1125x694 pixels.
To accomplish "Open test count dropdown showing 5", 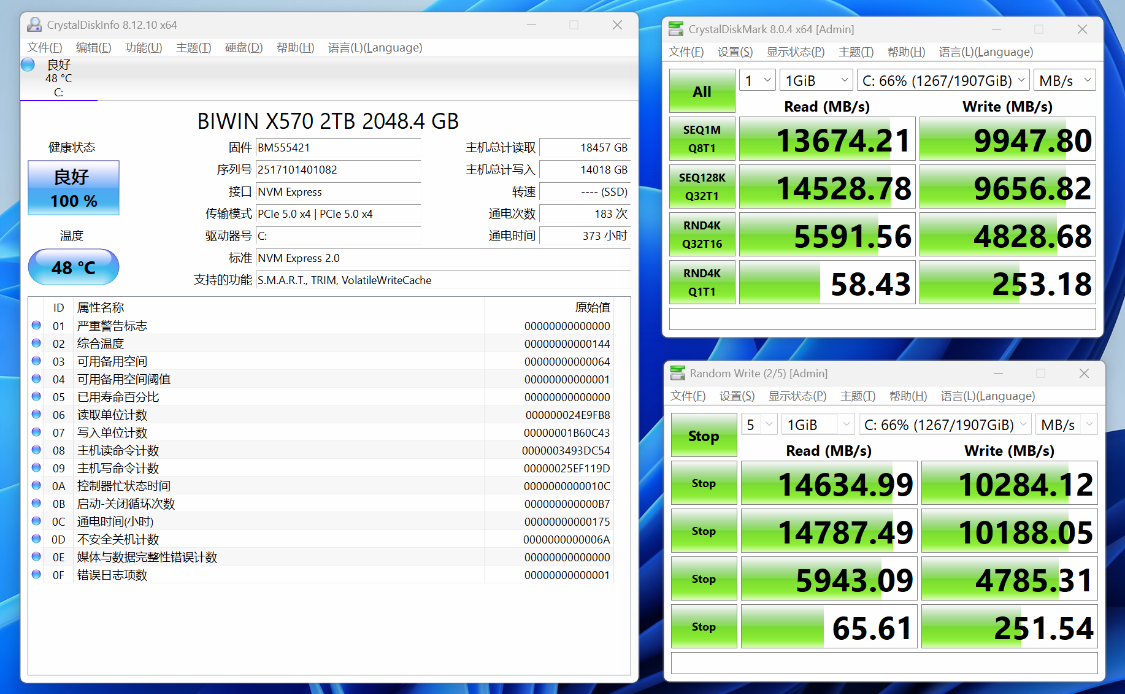I will (x=759, y=425).
